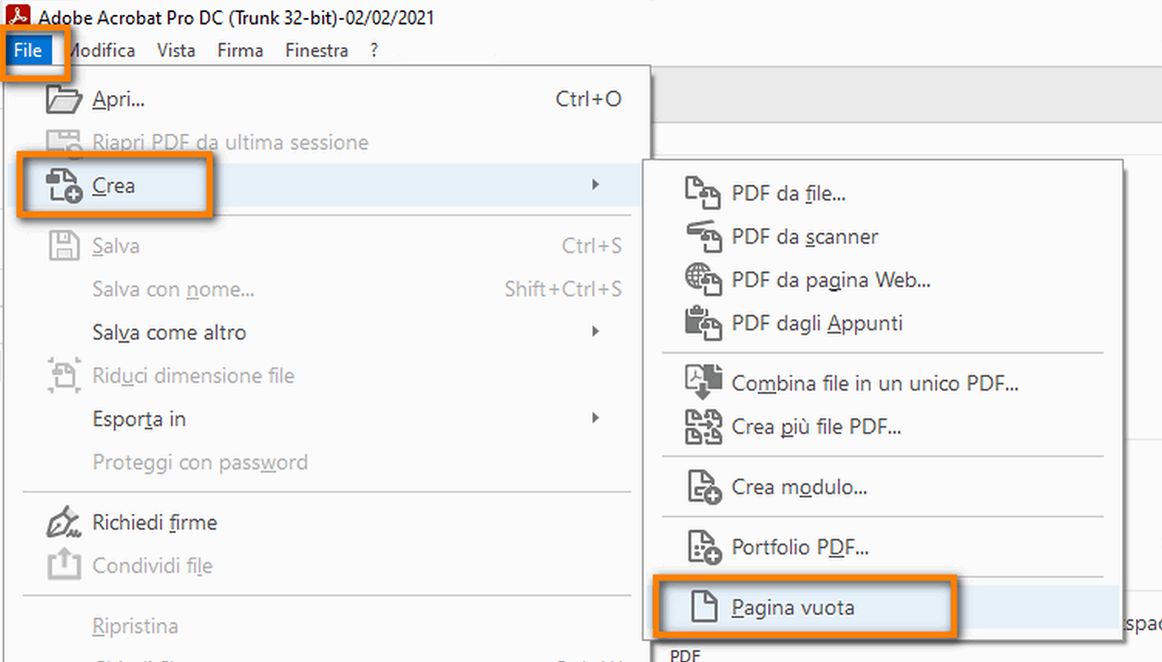Select the 'Portfolio PDF' icon
1162x662 pixels.
pos(704,547)
